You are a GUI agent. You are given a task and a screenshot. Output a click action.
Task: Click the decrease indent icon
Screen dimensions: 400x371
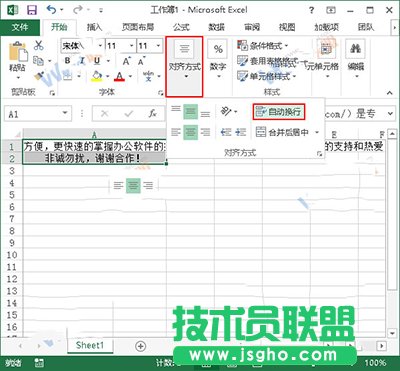click(x=226, y=132)
